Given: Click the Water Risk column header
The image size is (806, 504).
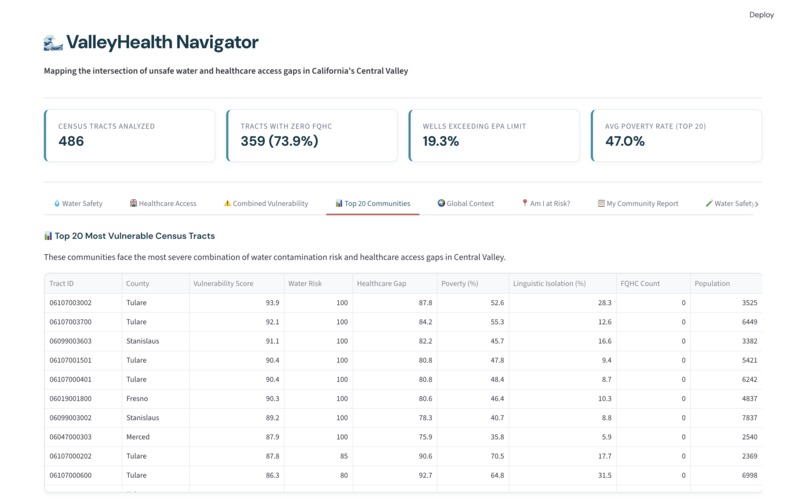Looking at the screenshot, I should coord(318,283).
